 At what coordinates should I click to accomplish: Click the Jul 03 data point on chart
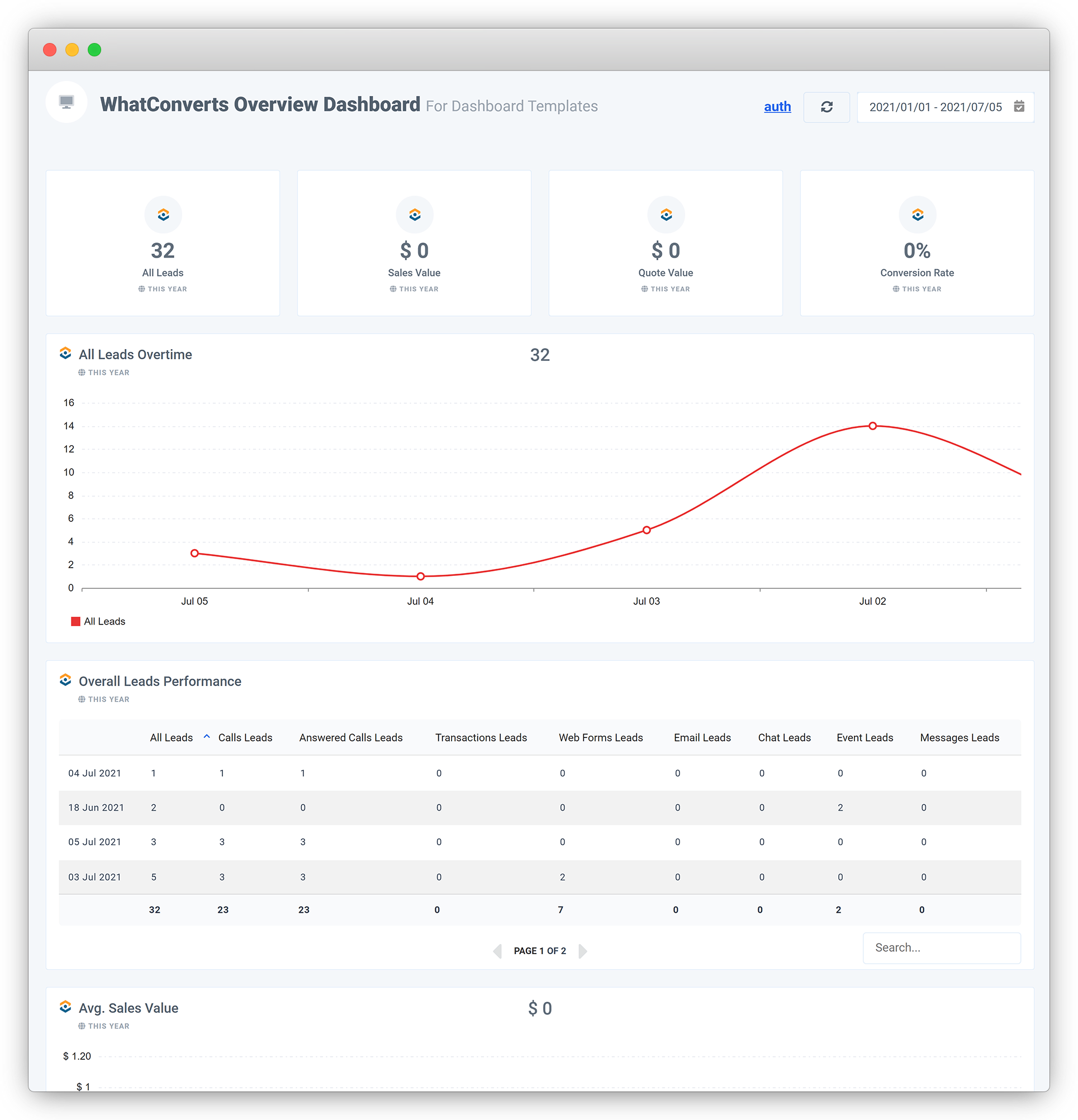click(x=647, y=530)
